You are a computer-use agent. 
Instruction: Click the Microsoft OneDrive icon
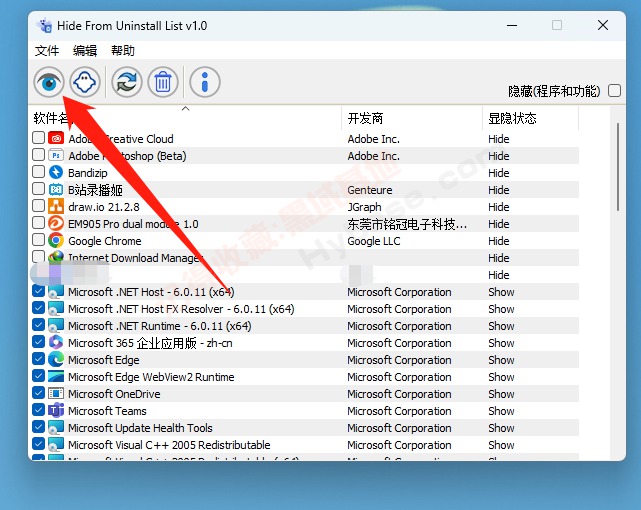click(56, 394)
